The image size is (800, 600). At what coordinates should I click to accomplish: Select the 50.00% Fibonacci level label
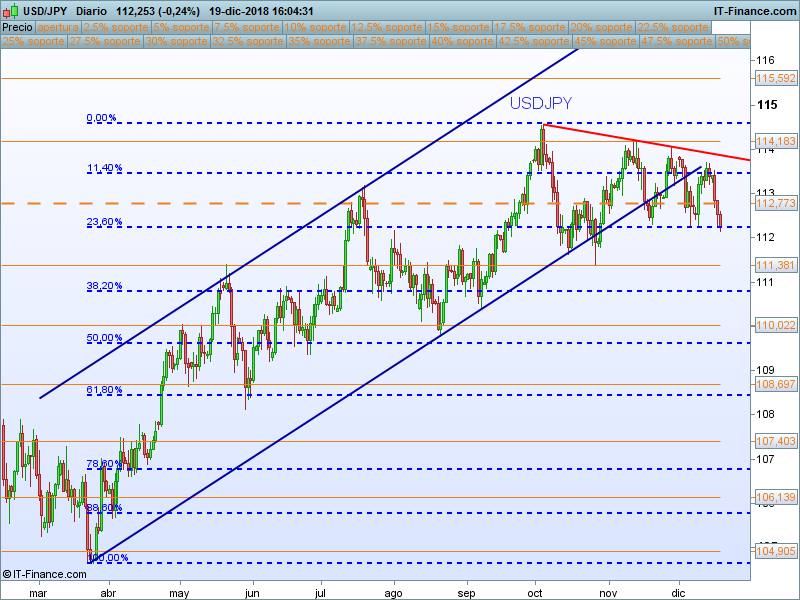(105, 338)
